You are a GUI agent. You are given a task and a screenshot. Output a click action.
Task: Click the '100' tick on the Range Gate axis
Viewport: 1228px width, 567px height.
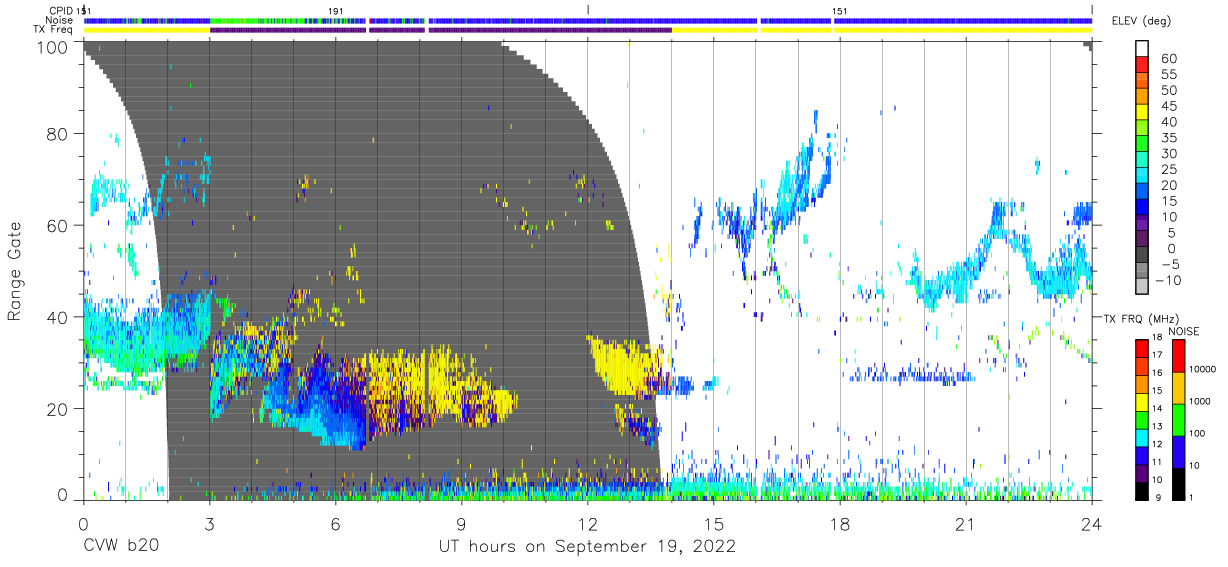[x=52, y=47]
